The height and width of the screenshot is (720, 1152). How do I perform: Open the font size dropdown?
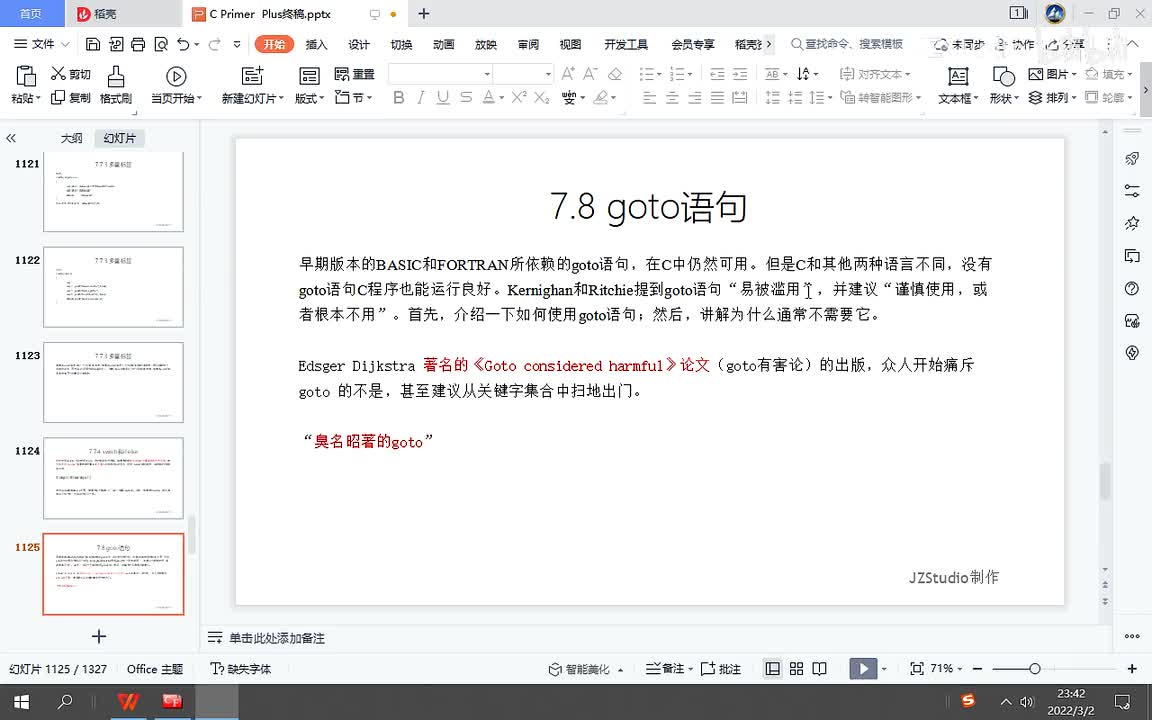[548, 74]
